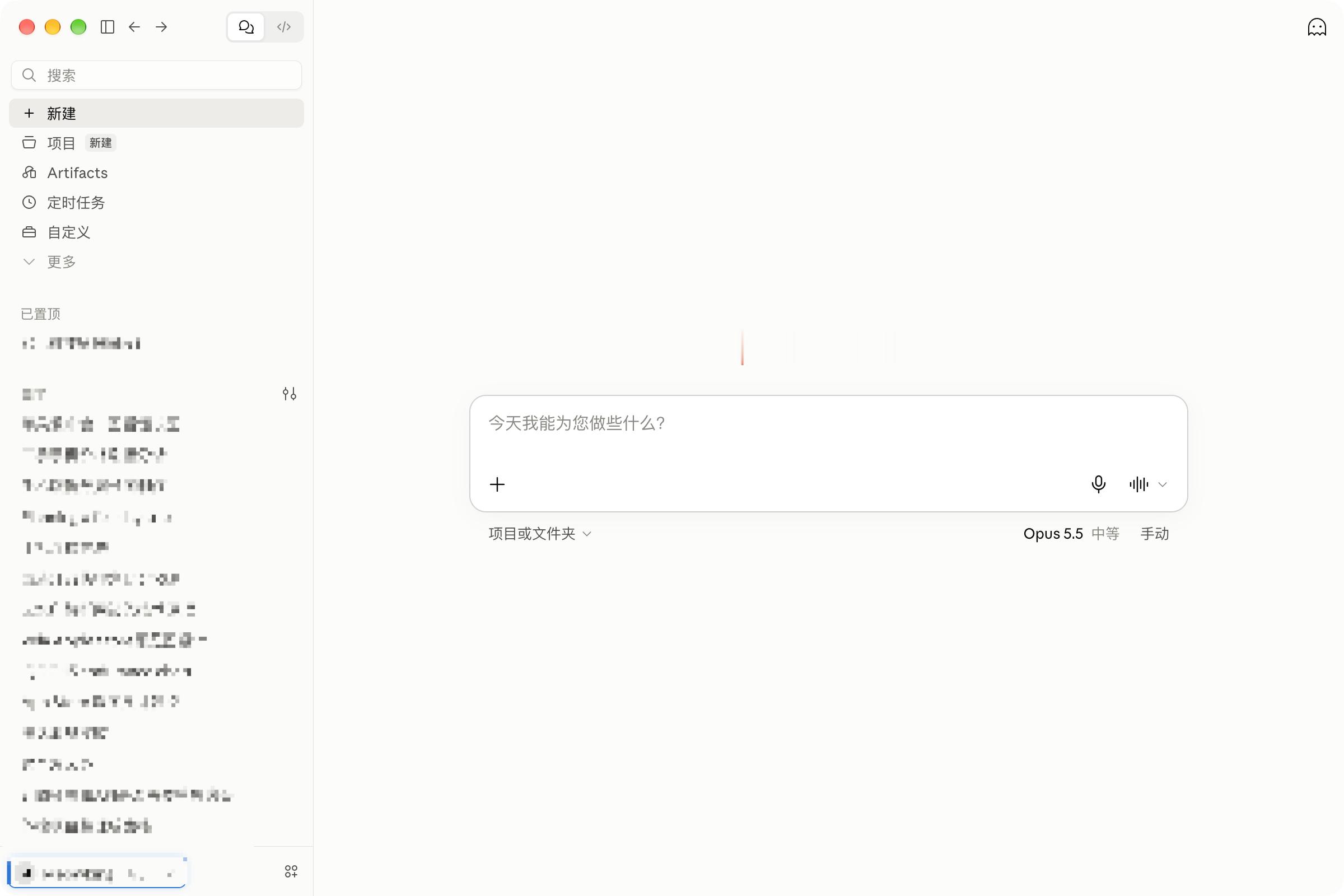Open the 项目或文件夹 dropdown

[x=540, y=534]
